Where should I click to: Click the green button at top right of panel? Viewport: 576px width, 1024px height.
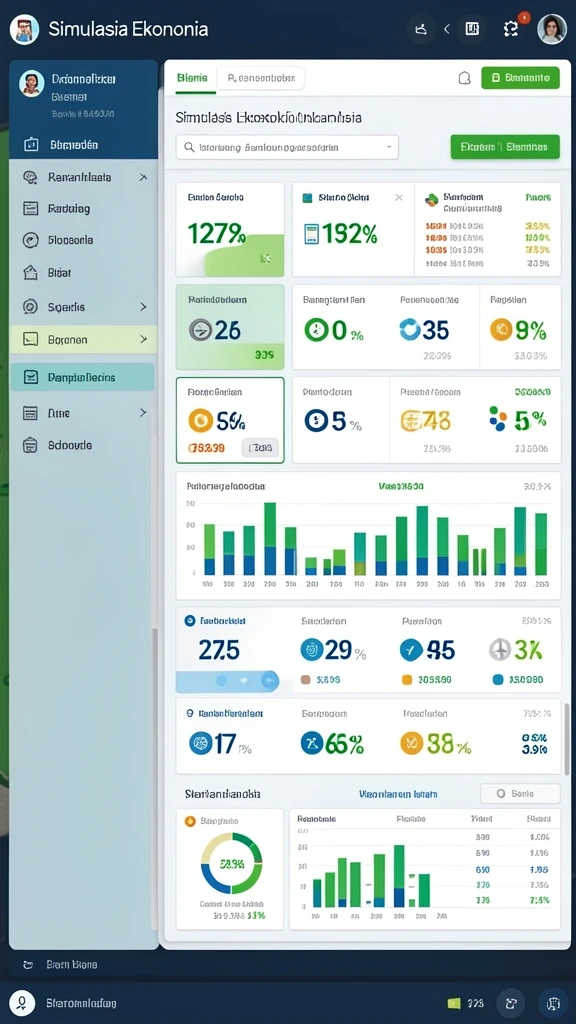point(520,78)
